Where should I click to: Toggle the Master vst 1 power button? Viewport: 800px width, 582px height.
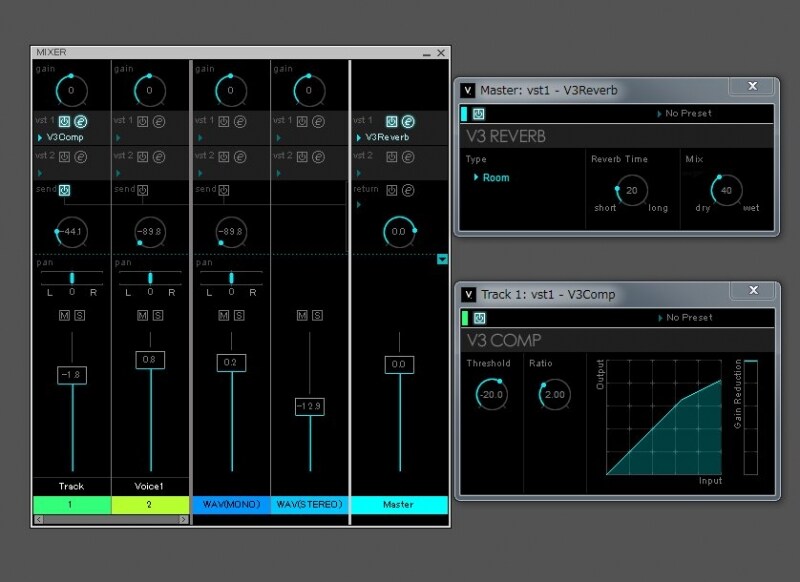[391, 121]
